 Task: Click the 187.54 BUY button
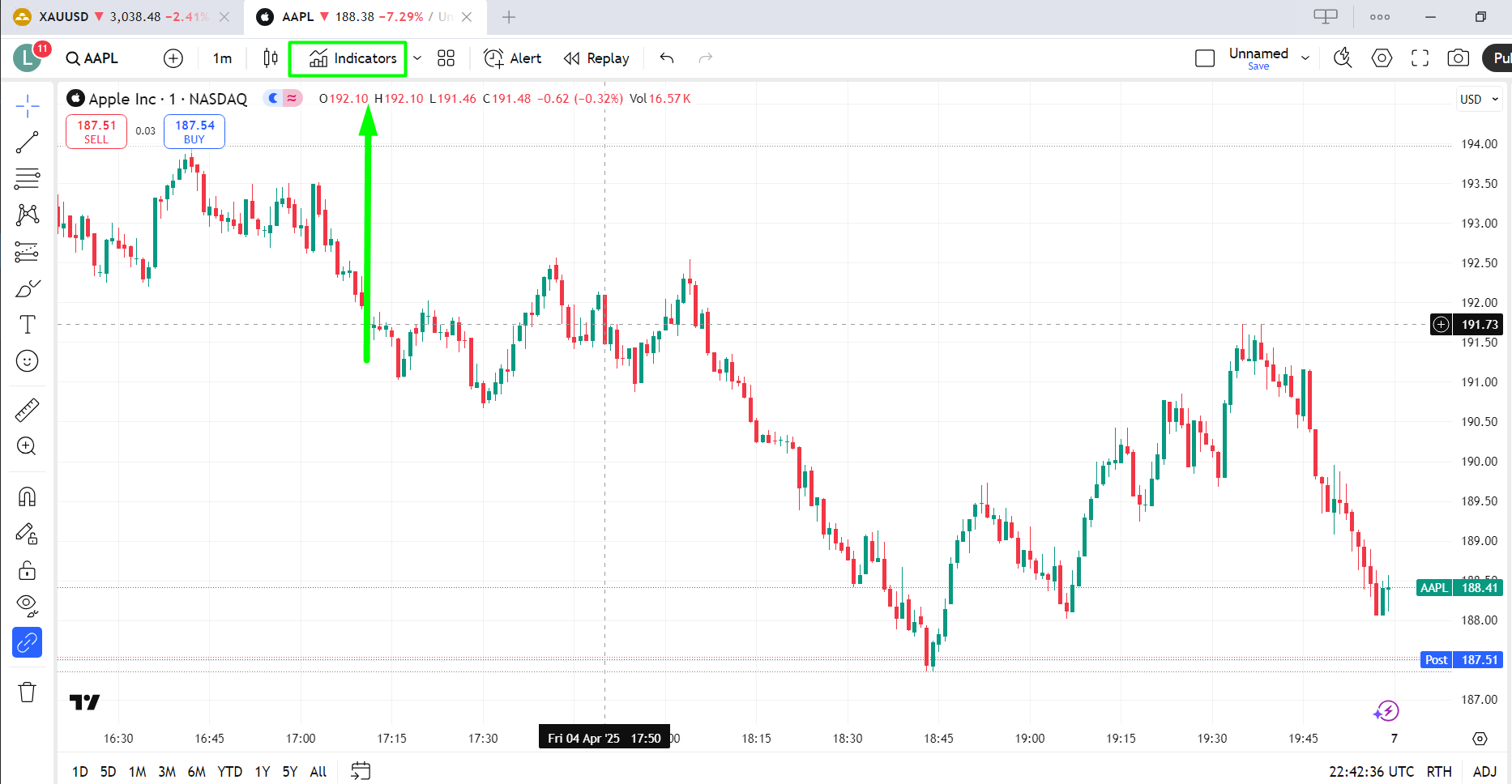(x=194, y=131)
